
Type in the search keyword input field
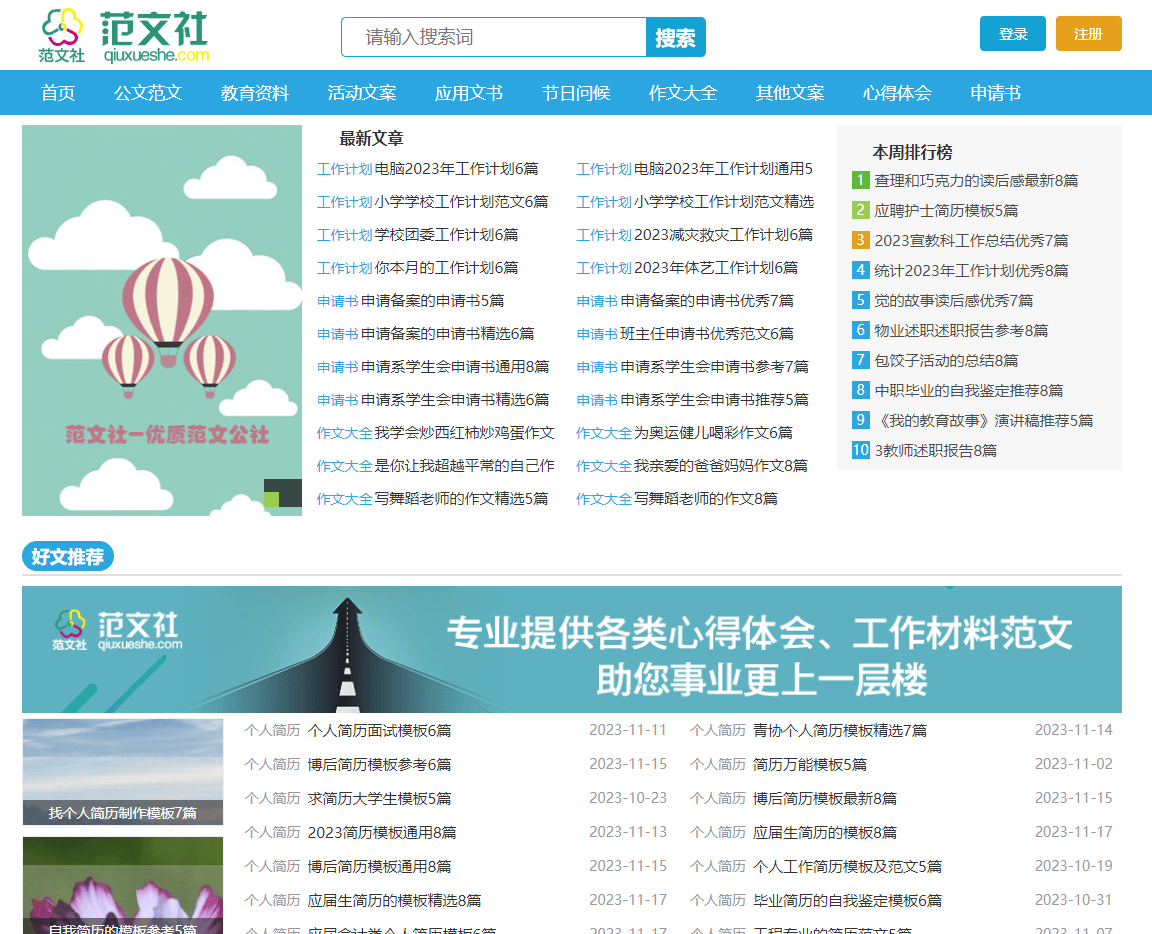(494, 38)
